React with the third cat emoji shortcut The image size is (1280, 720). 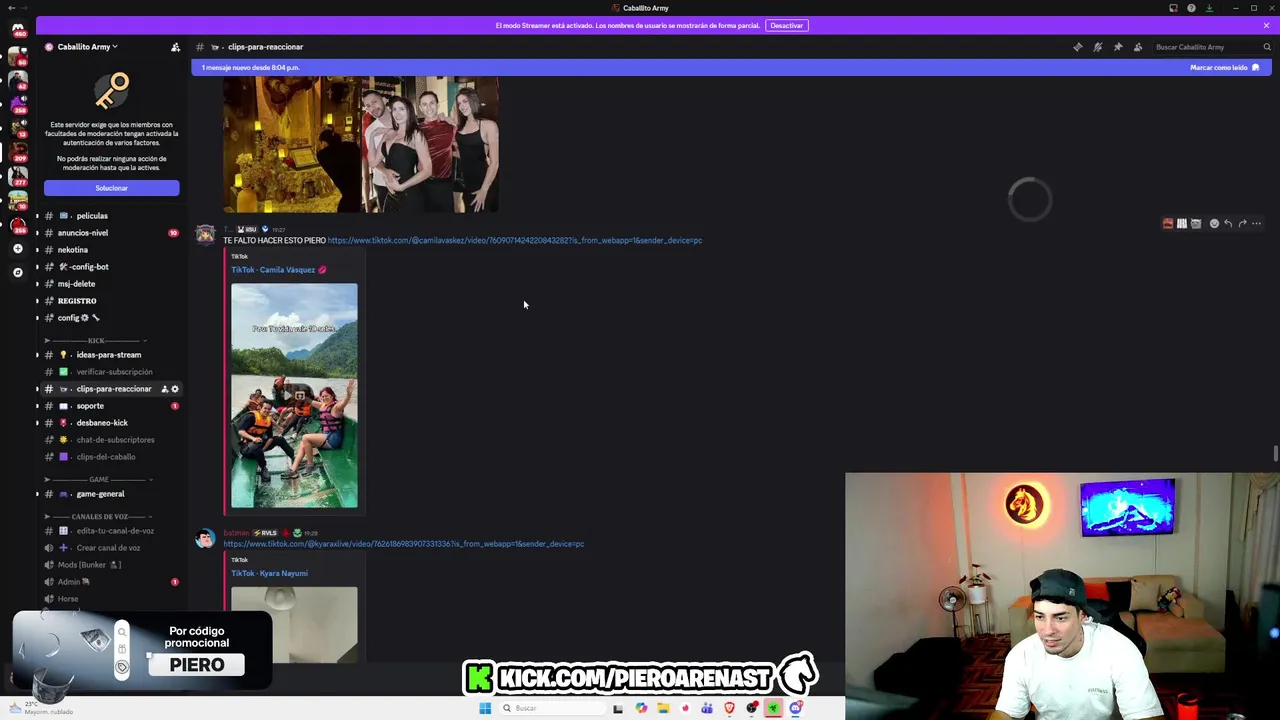pyautogui.click(x=1195, y=224)
